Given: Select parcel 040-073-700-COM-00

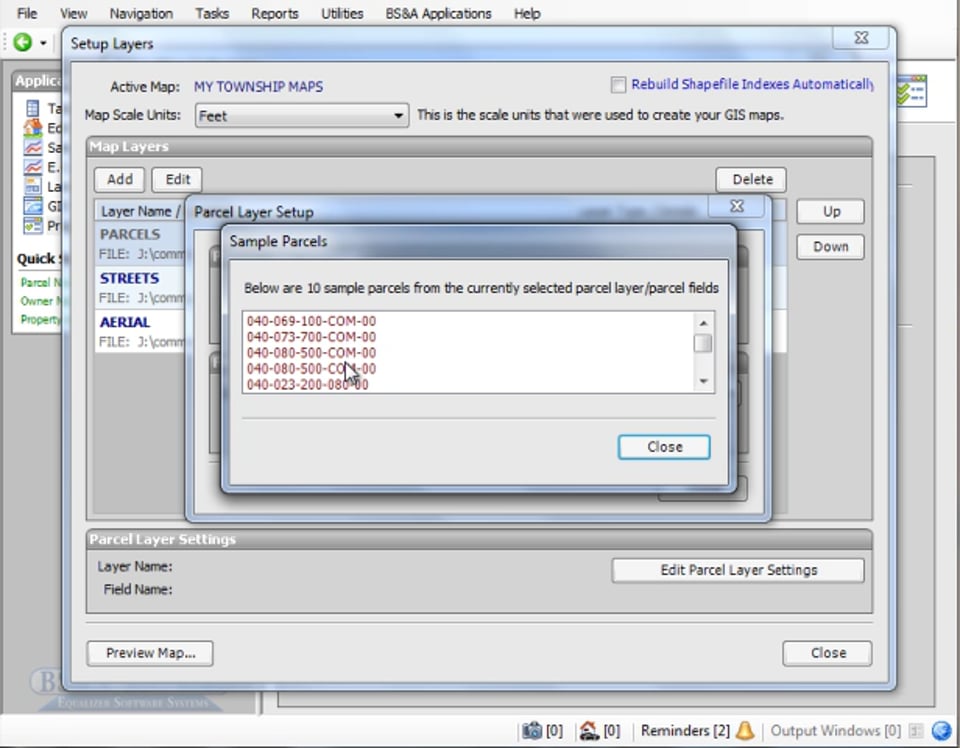Looking at the screenshot, I should 311,337.
